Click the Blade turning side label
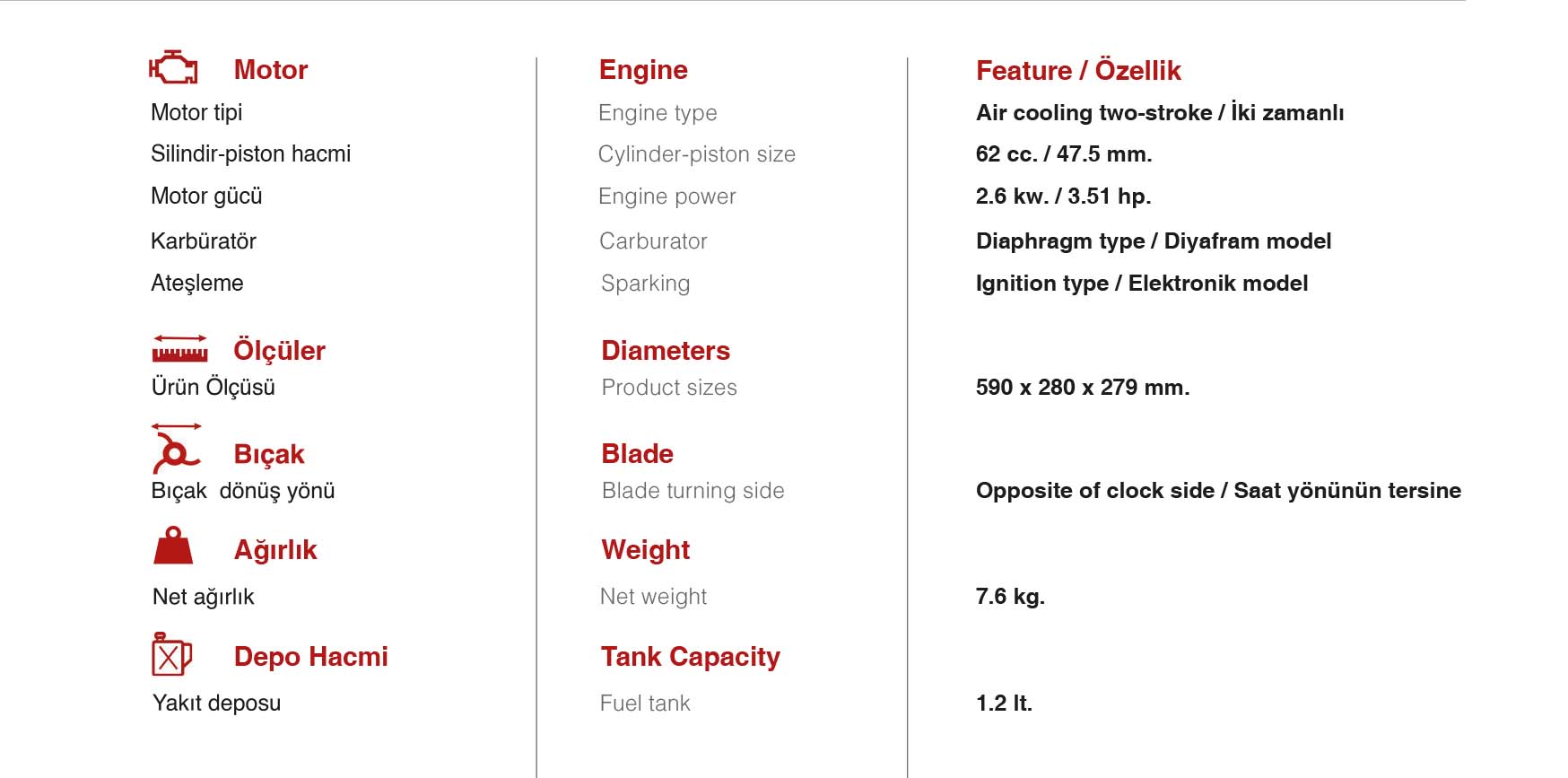The height and width of the screenshot is (778, 1568). 693,491
